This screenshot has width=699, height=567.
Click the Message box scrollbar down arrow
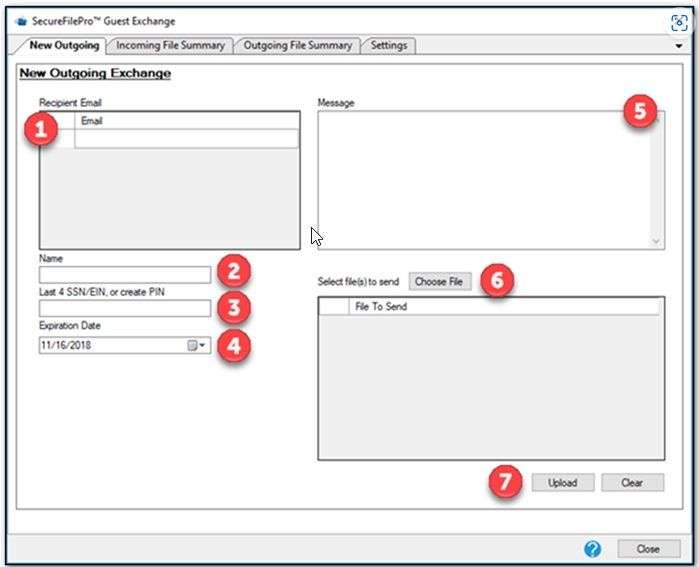(x=656, y=241)
